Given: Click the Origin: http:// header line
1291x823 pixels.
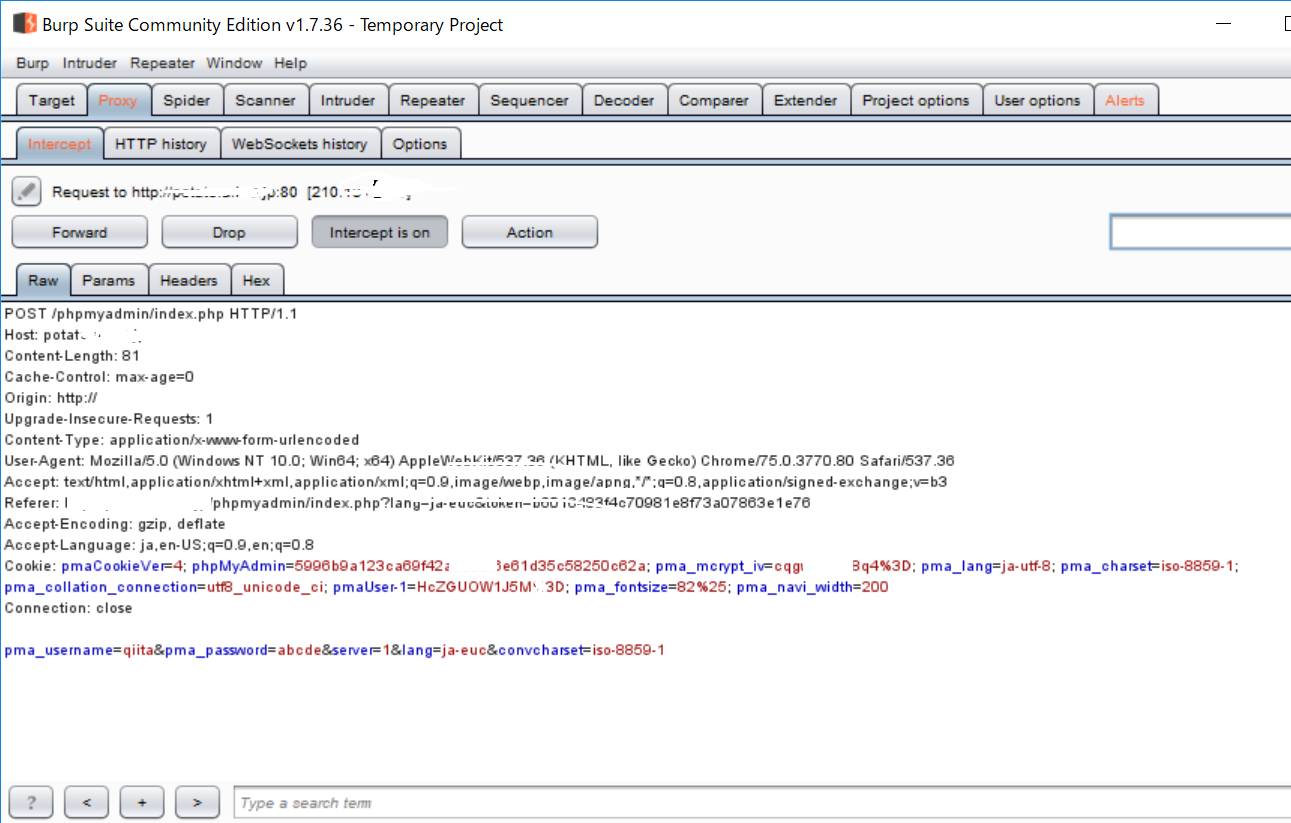Looking at the screenshot, I should click(51, 398).
